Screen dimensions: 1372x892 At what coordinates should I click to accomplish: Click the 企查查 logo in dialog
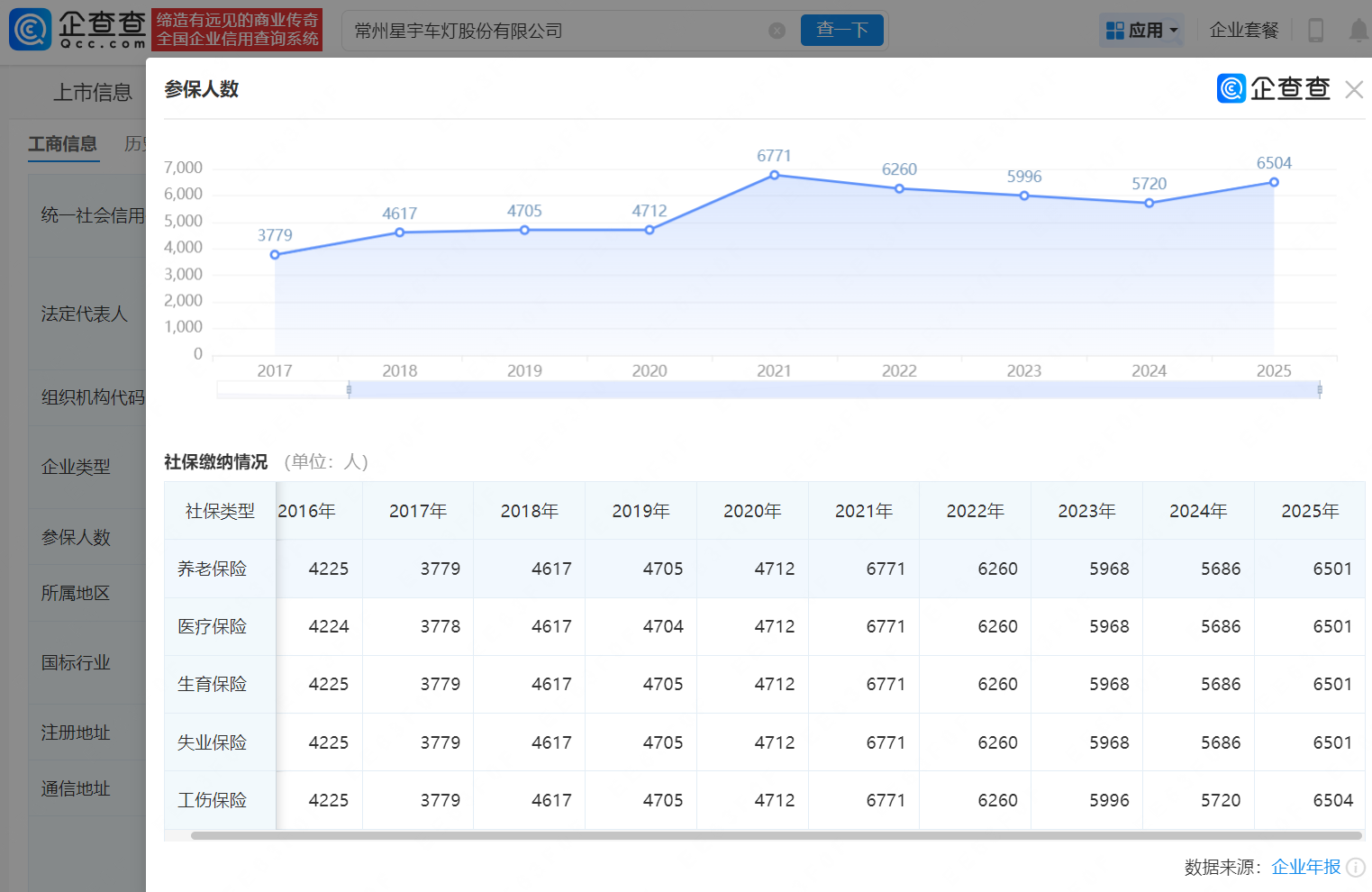click(1273, 88)
